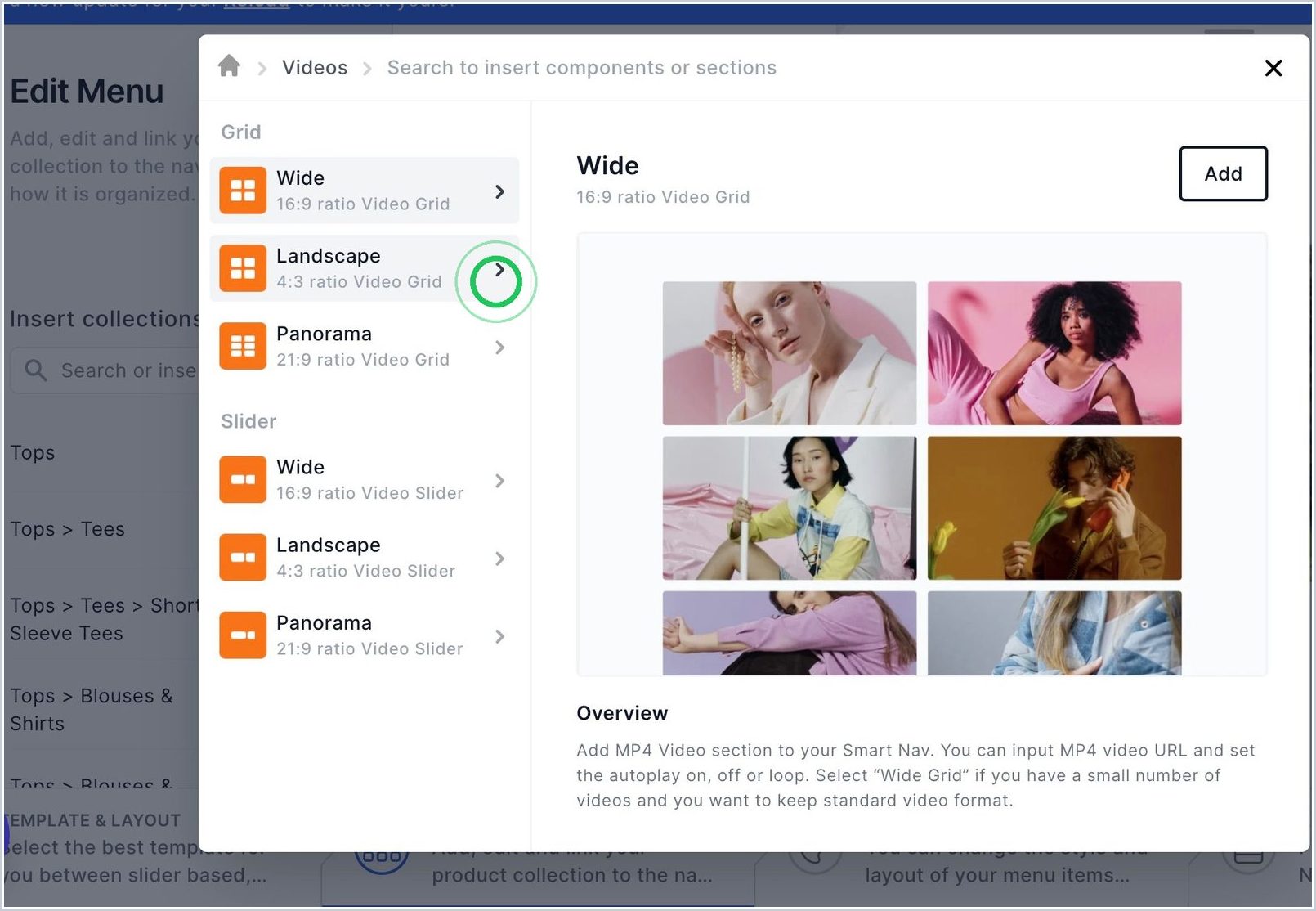Image resolution: width=1316 pixels, height=911 pixels.
Task: Close the component insert dialog
Action: click(x=1273, y=68)
